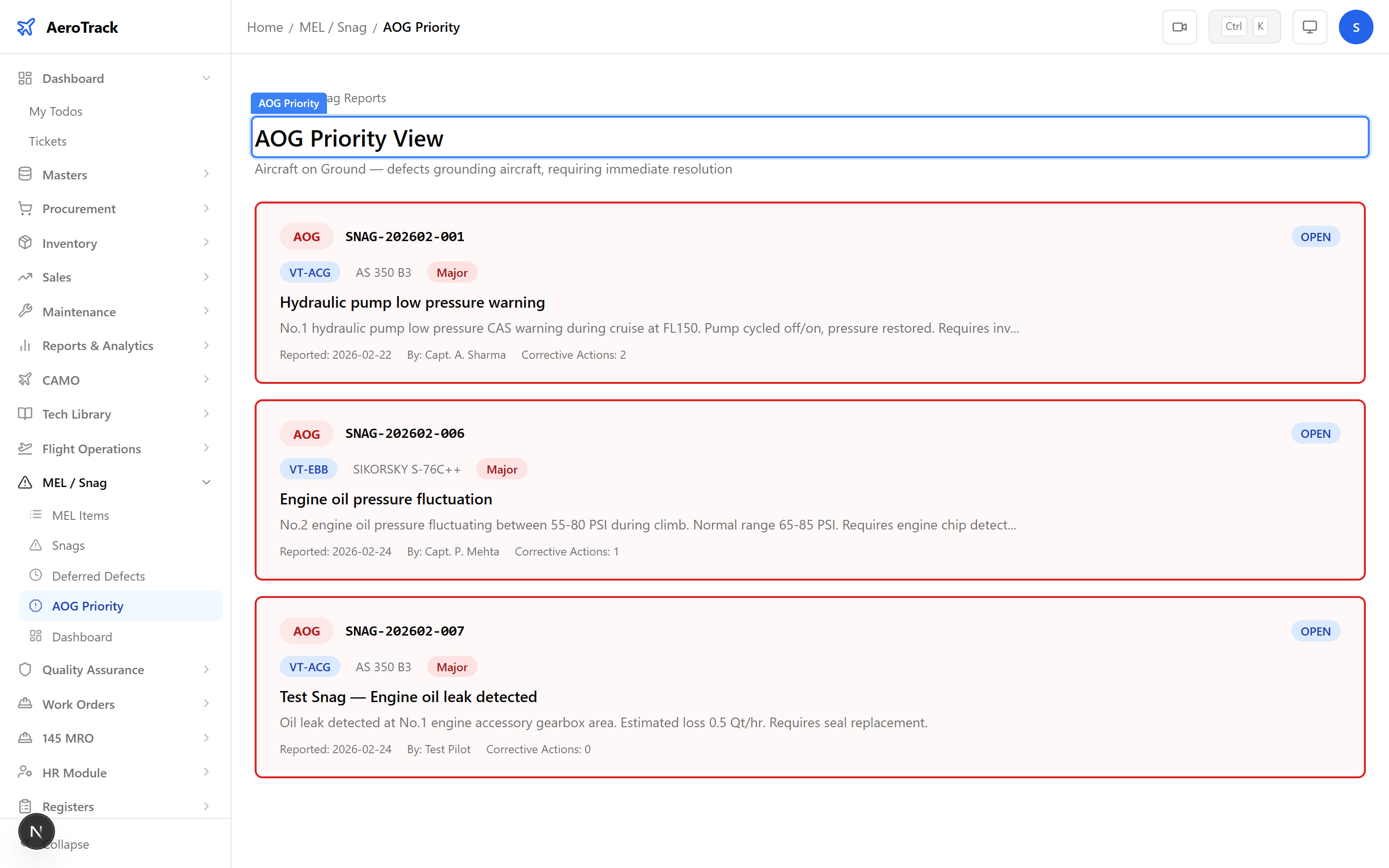1389x868 pixels.
Task: Click the Work Orders icon in the sidebar
Action: pos(25,704)
